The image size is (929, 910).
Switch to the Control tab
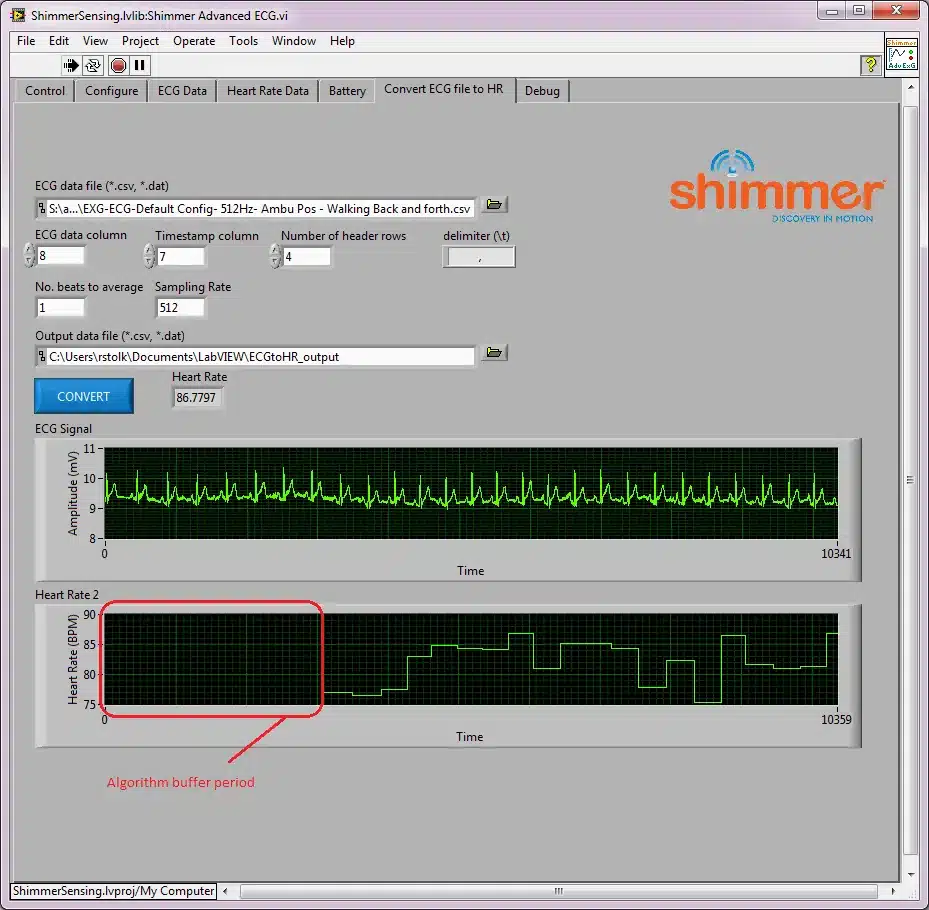pos(45,91)
